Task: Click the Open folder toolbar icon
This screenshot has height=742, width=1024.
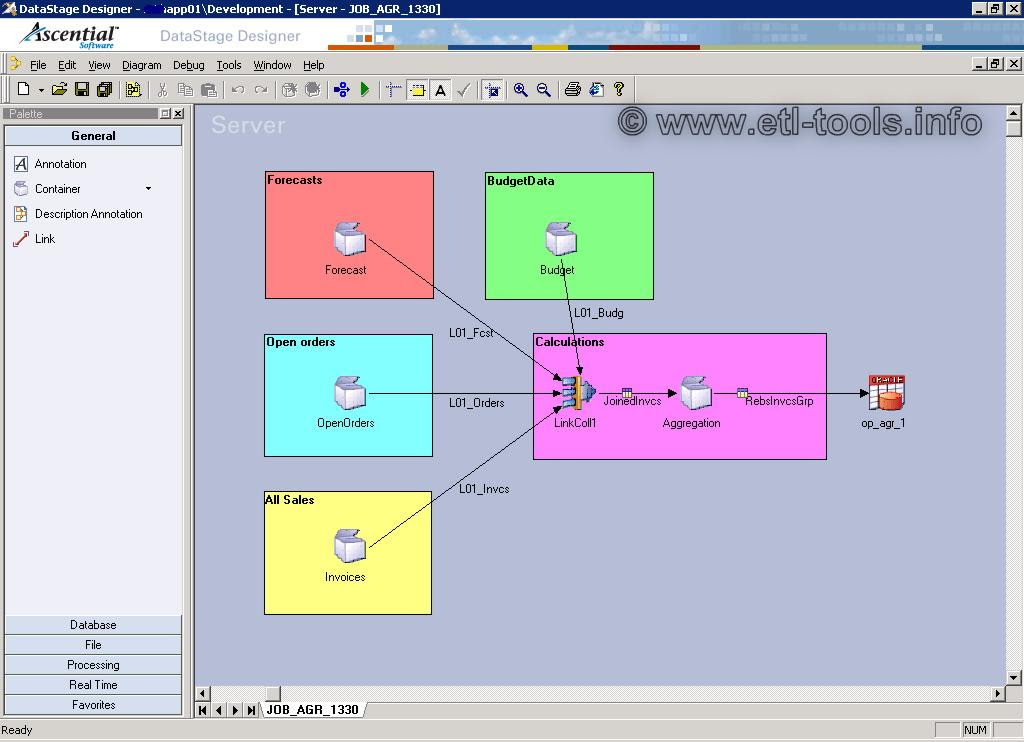Action: [x=59, y=89]
